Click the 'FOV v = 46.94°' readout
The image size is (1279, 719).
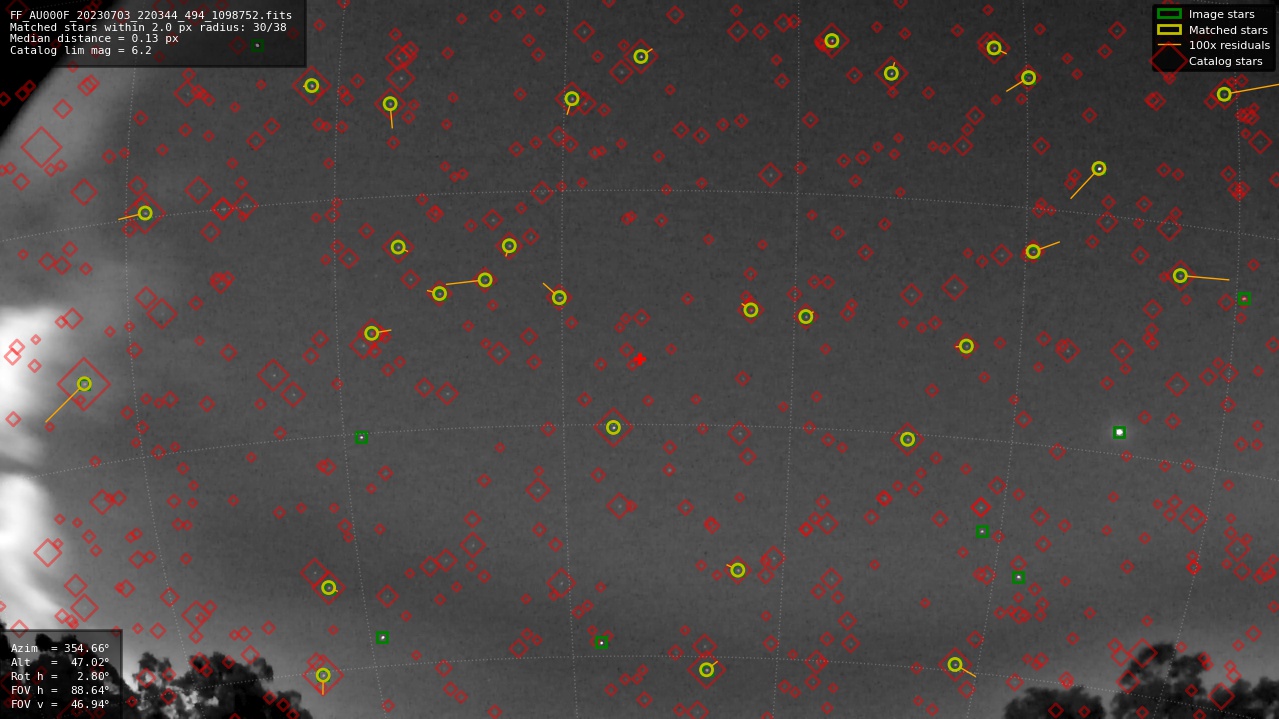pyautogui.click(x=60, y=704)
